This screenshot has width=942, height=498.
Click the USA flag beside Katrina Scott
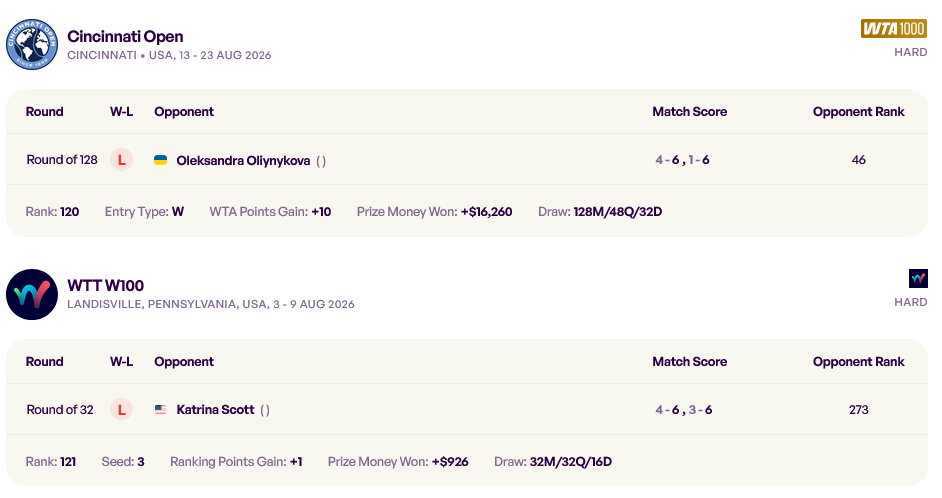tap(160, 409)
